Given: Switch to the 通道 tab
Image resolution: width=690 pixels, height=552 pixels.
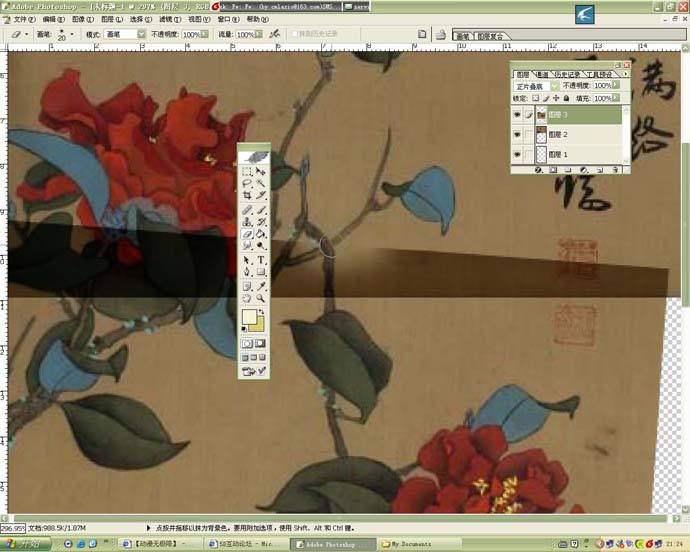Looking at the screenshot, I should click(x=542, y=74).
